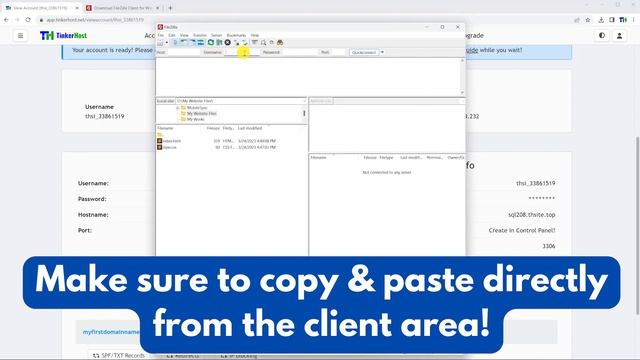640x360 pixels.
Task: Click the browser back arrow
Action: point(7,20)
